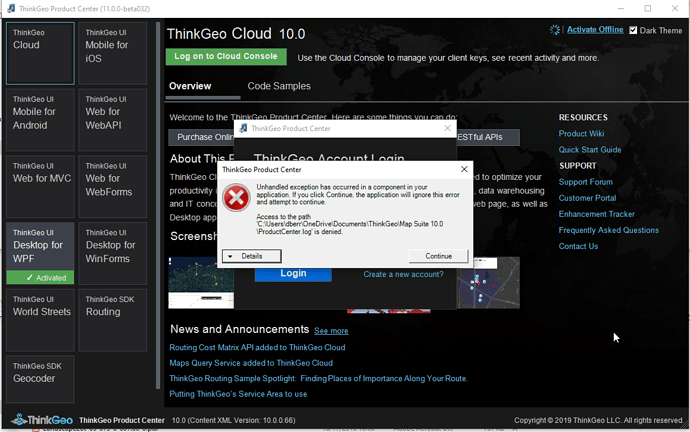Click the blue Login button

[x=293, y=274]
